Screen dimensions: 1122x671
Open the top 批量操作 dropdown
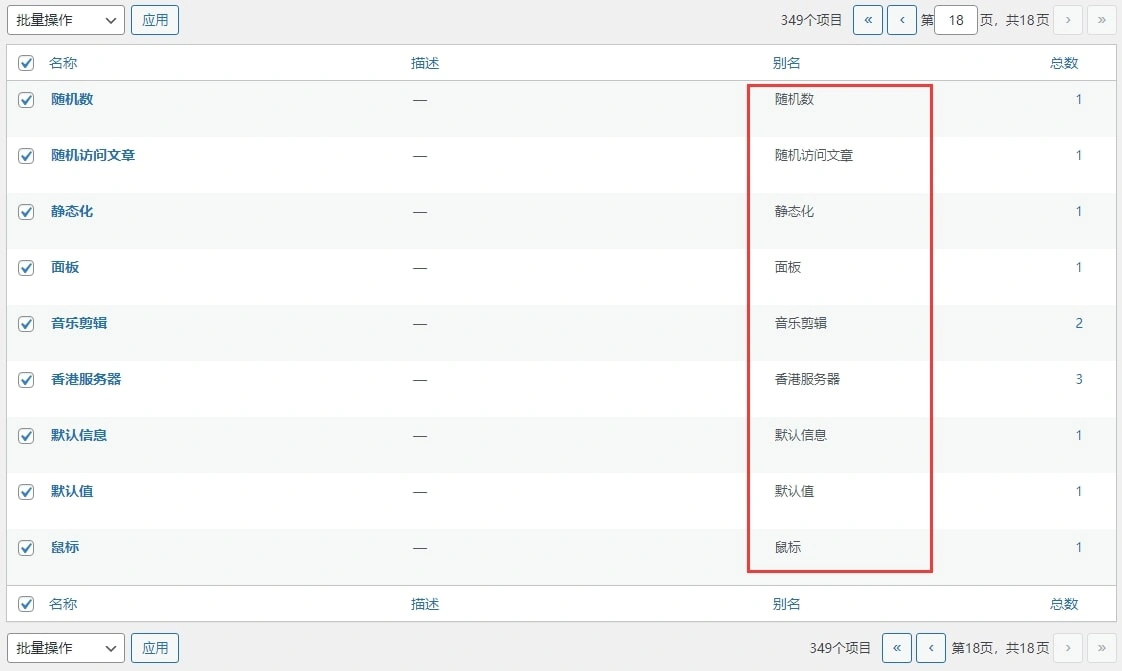[66, 20]
